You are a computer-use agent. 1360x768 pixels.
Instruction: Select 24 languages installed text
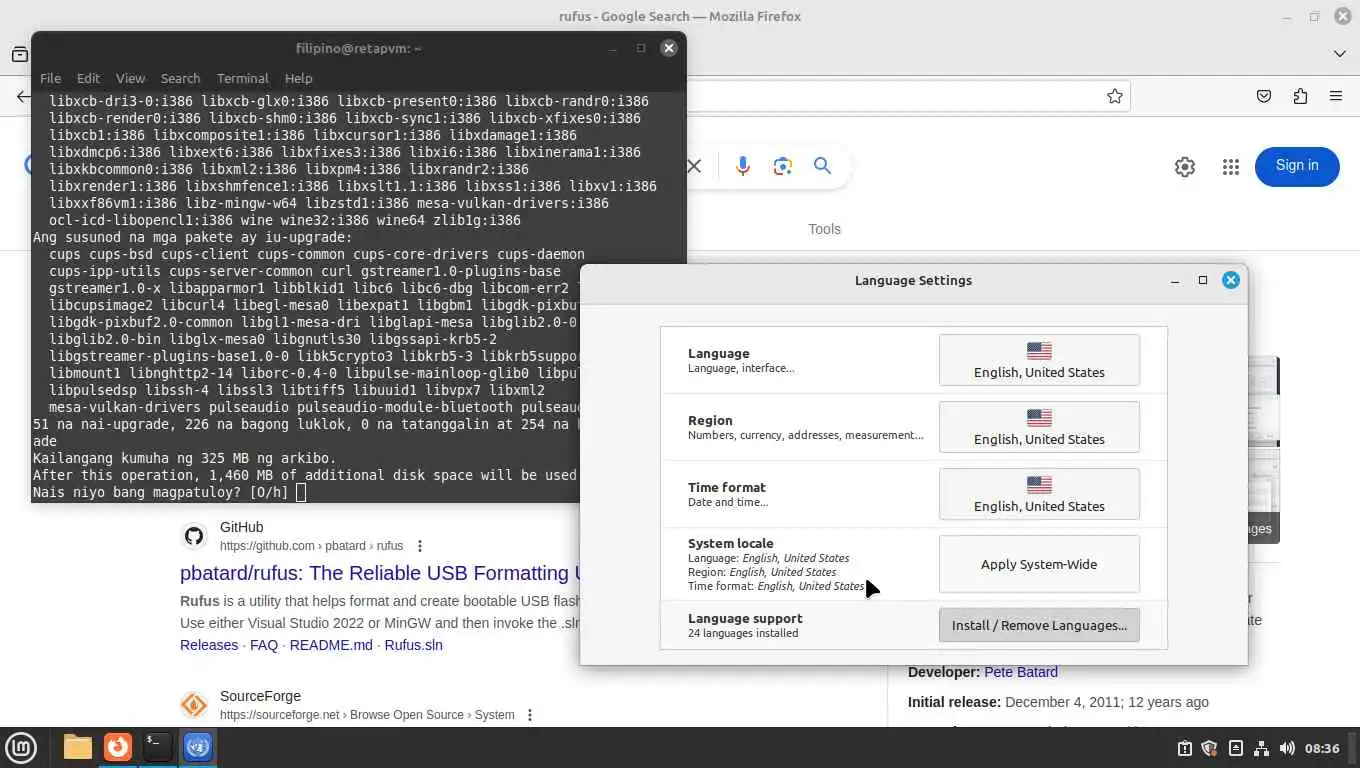743,633
